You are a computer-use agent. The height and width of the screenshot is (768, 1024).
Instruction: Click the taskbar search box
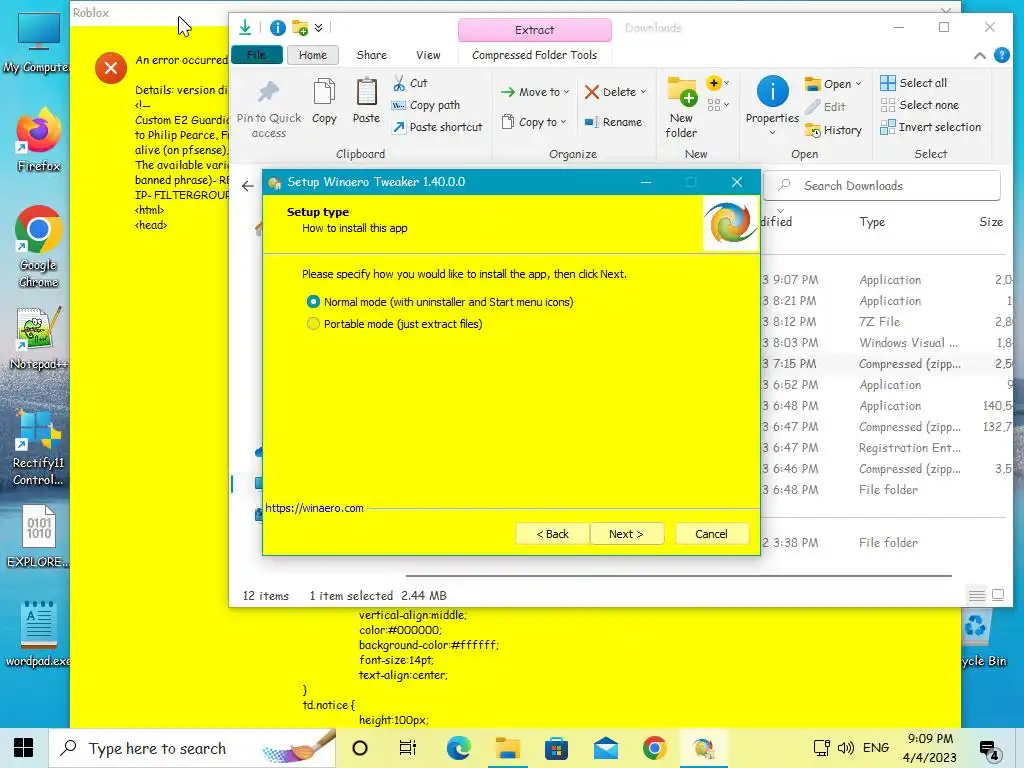[193, 748]
